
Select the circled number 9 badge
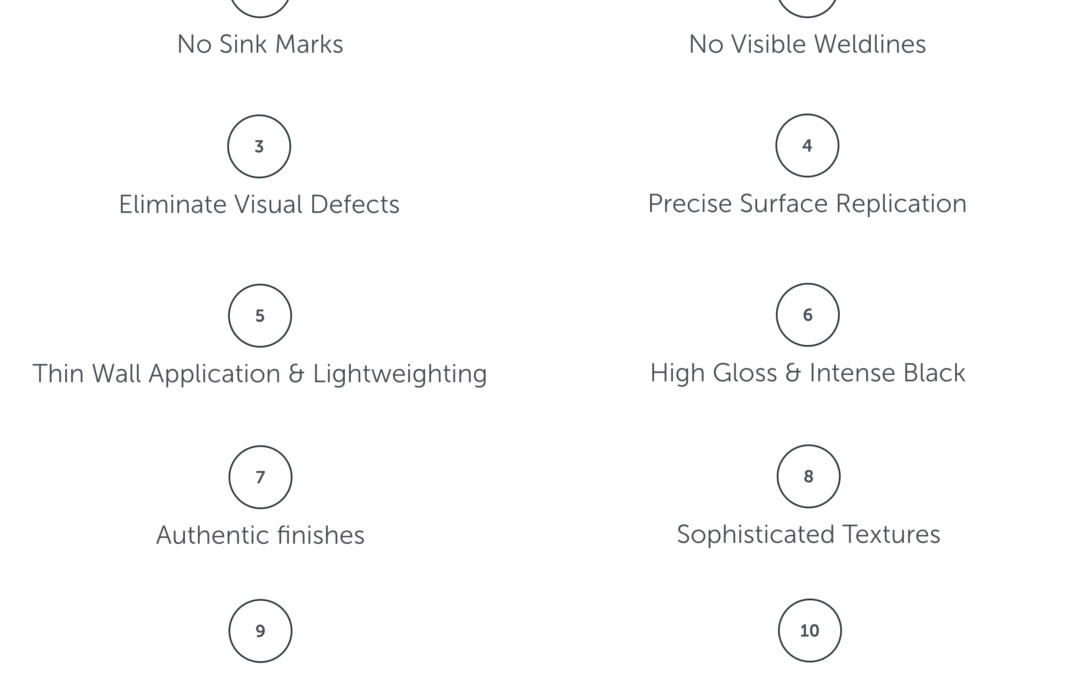(x=260, y=631)
